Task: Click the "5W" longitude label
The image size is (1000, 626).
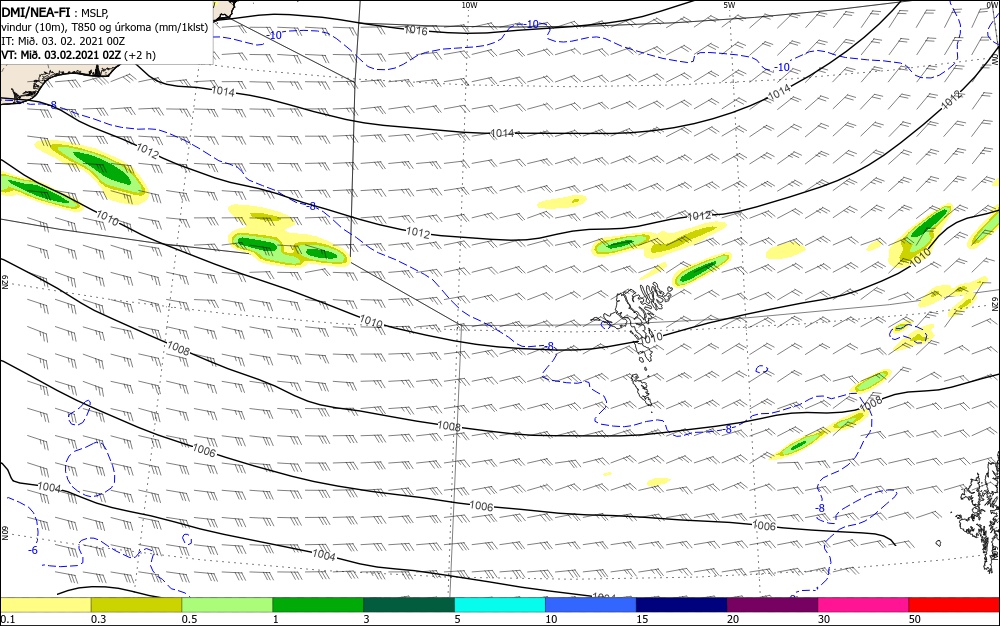Action: click(x=729, y=5)
